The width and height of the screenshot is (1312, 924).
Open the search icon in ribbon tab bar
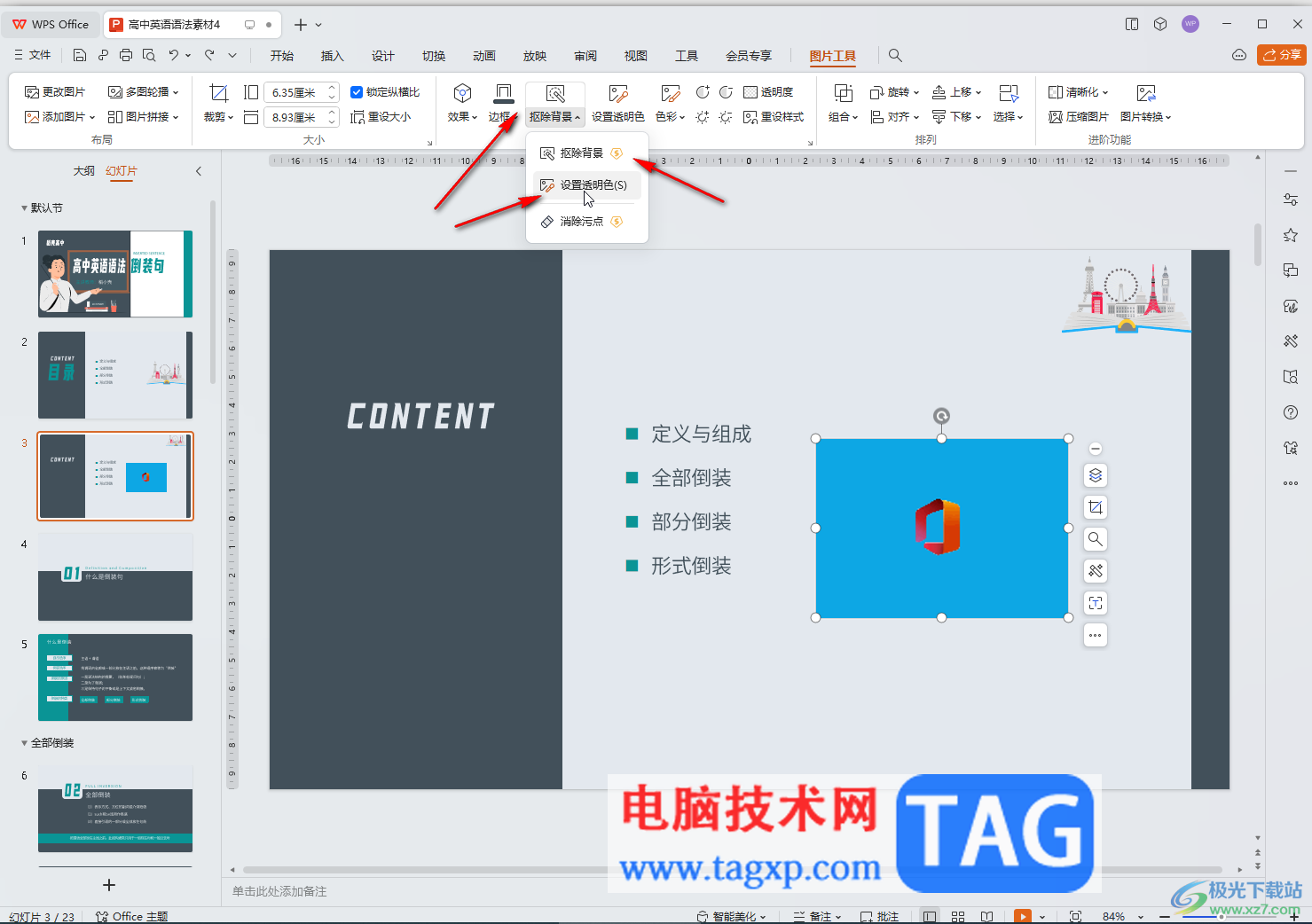895,56
